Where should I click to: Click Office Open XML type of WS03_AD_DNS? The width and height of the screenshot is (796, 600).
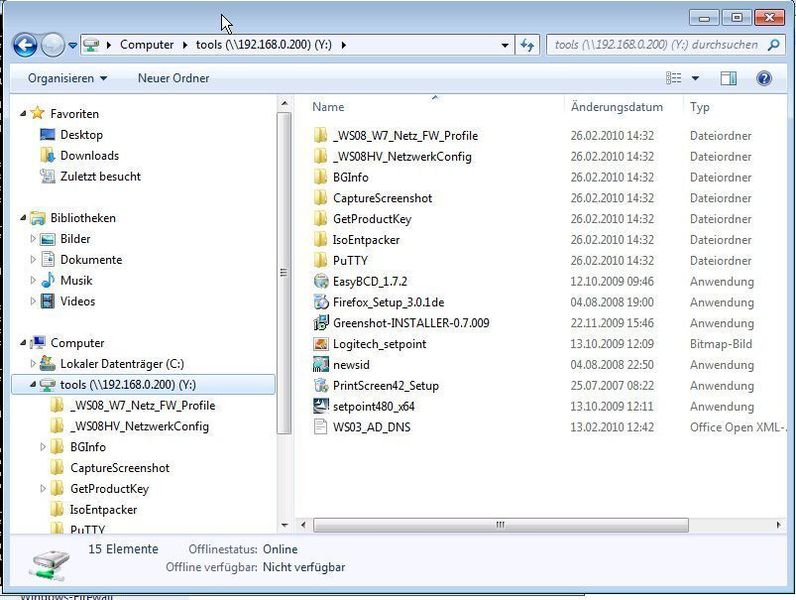tap(737, 427)
